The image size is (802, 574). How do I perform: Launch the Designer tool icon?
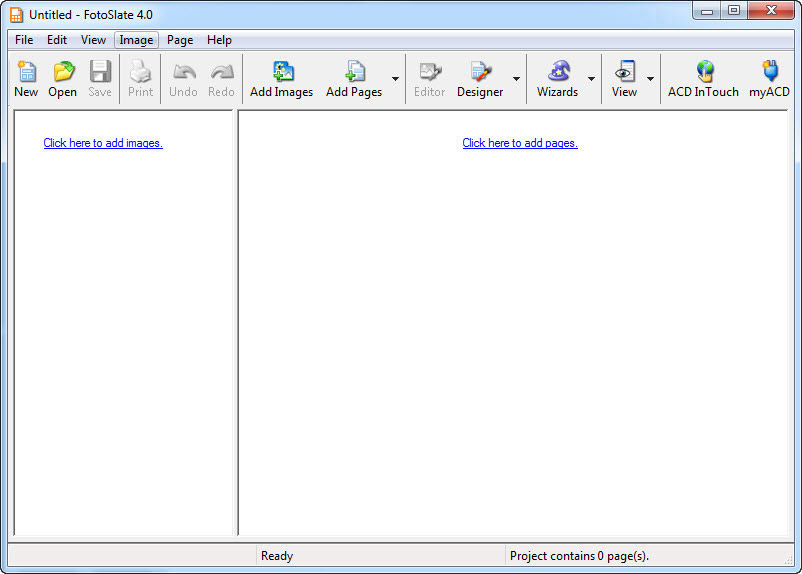click(x=480, y=72)
